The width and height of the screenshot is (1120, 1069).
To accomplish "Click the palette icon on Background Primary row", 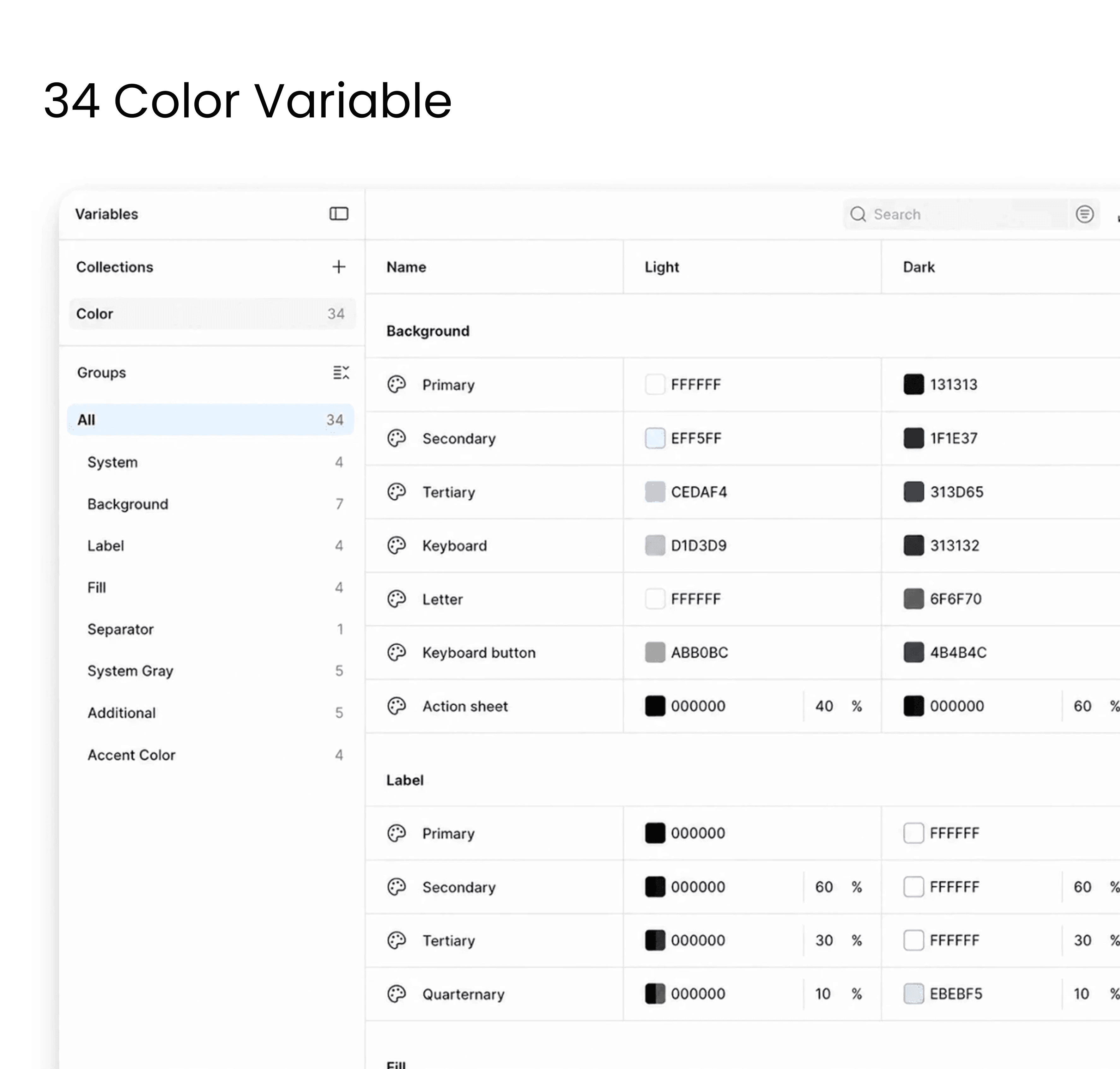I will click(396, 385).
